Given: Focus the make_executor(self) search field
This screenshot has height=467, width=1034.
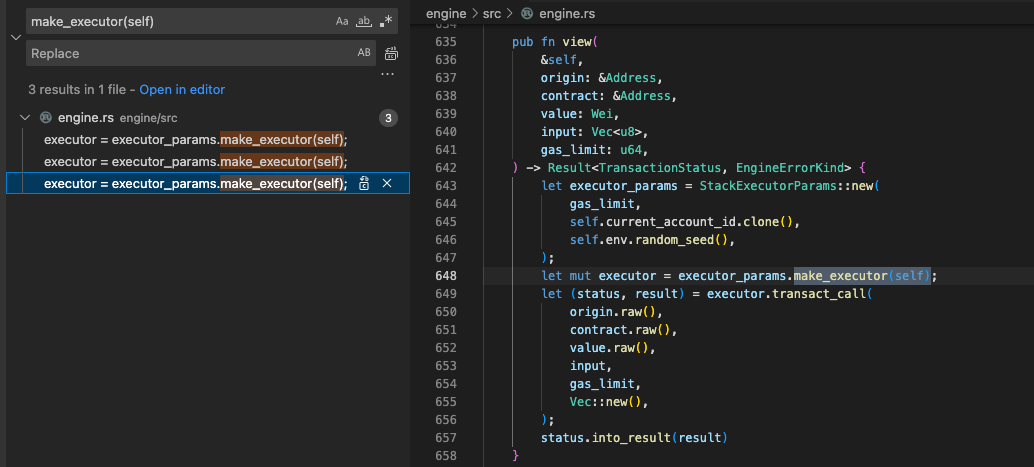Looking at the screenshot, I should [x=180, y=21].
